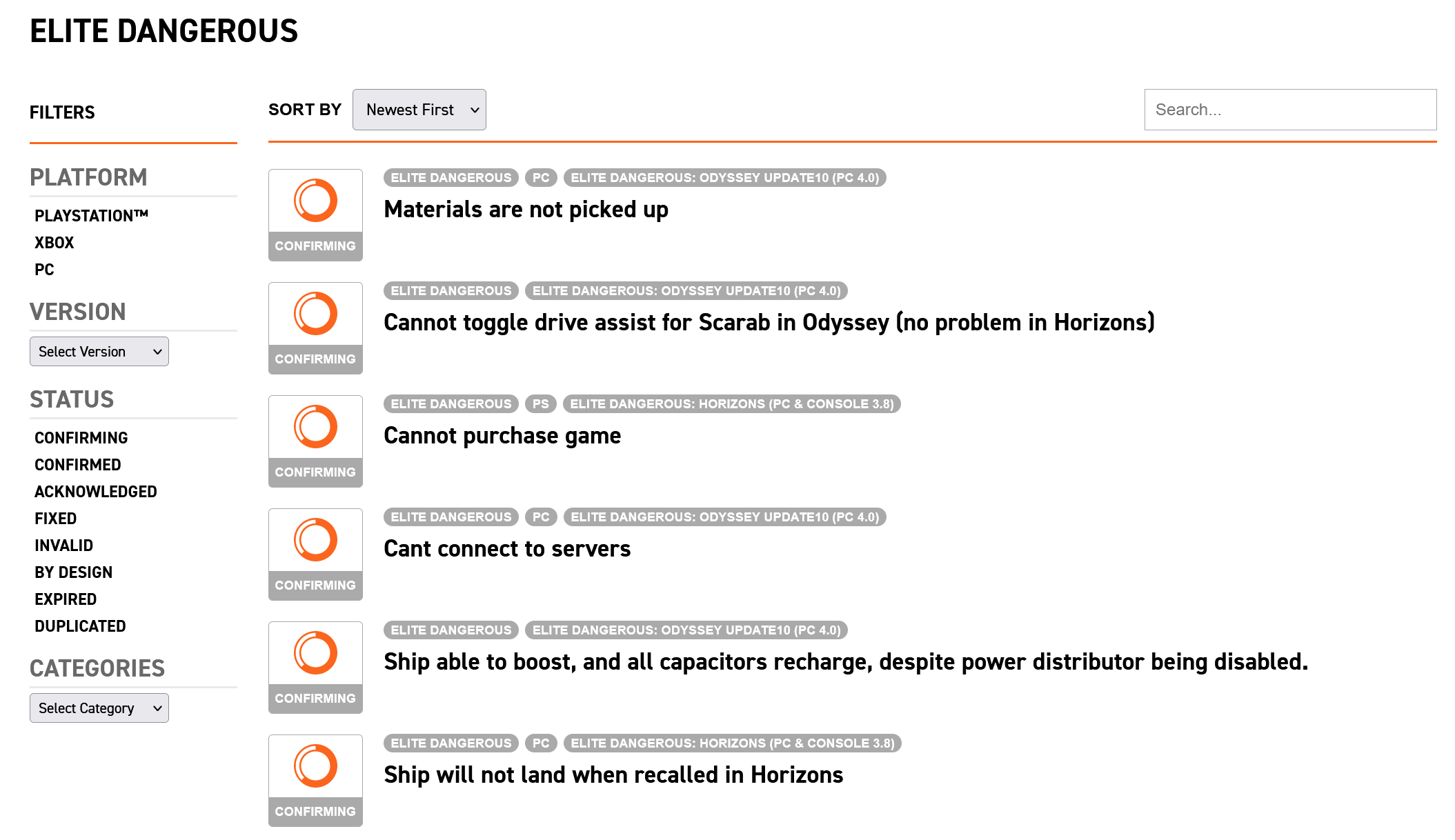
Task: Open the Select Category dropdown
Action: click(x=99, y=708)
